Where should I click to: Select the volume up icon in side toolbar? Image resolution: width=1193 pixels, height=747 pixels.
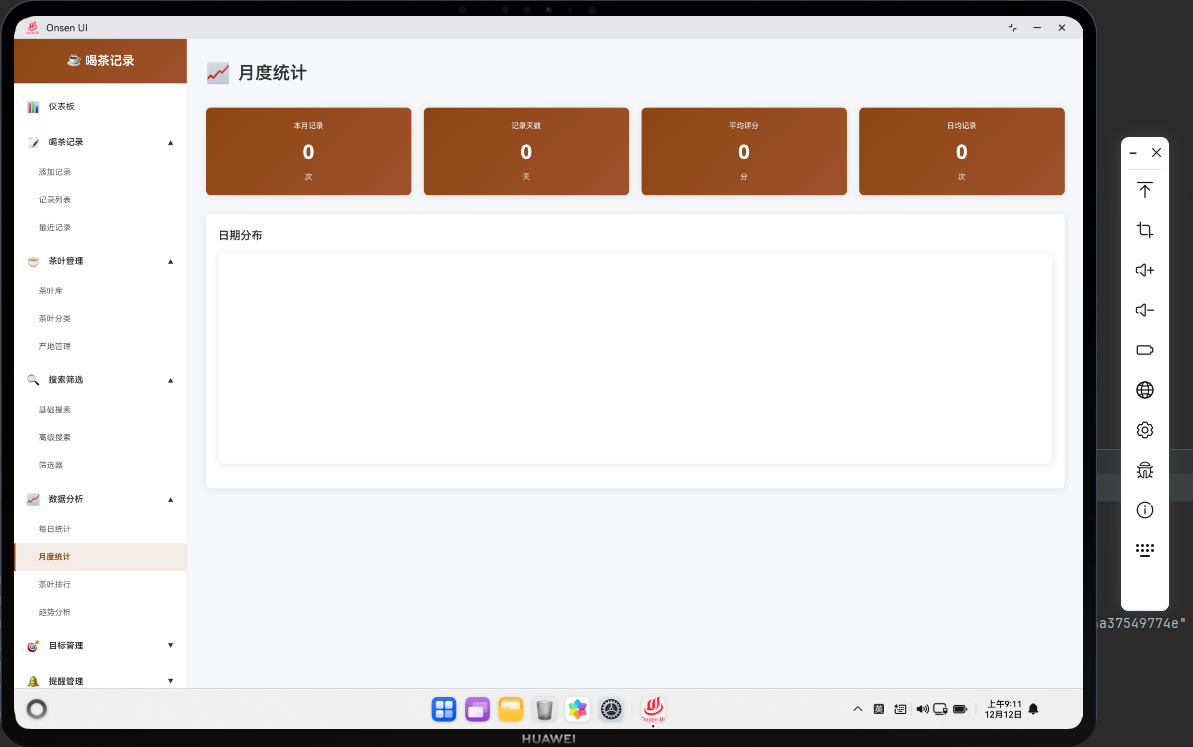pos(1144,270)
